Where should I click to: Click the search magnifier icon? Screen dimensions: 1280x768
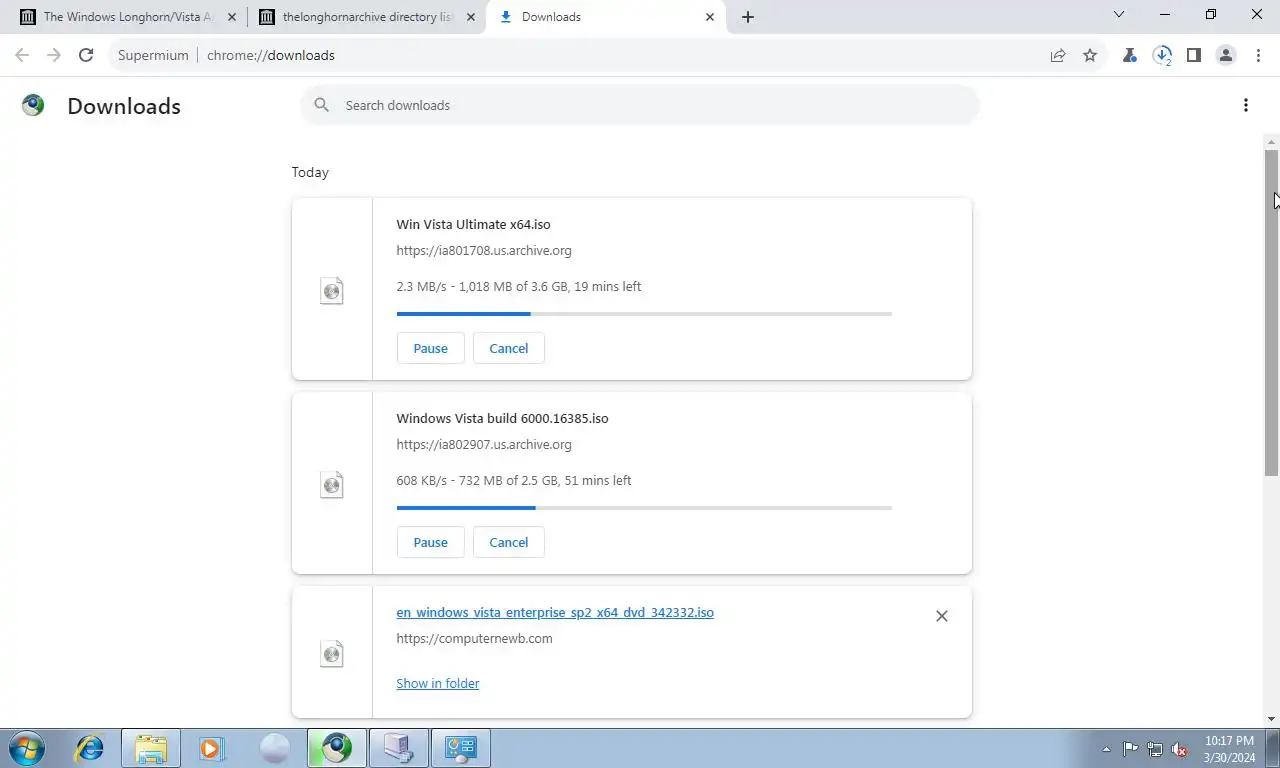tap(321, 105)
